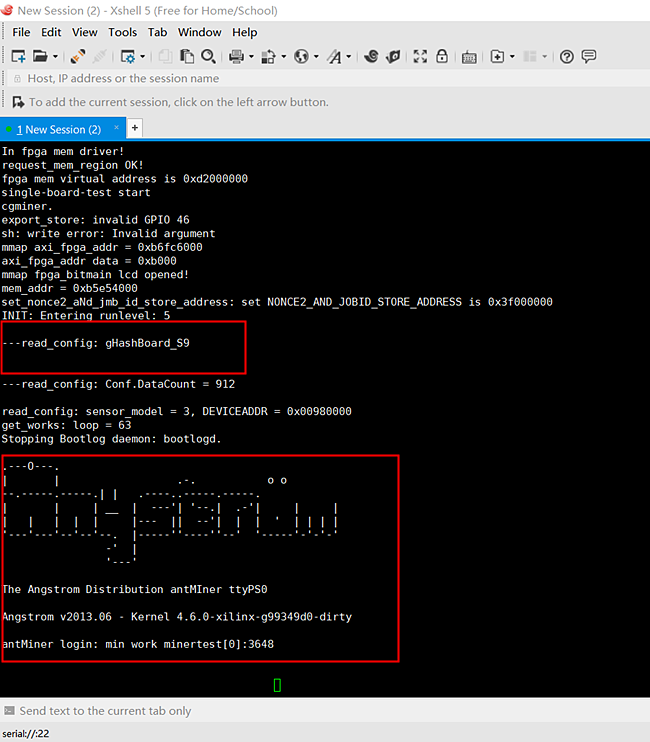Viewport: 650px width, 742px height.
Task: Open the File menu
Action: [x=21, y=32]
